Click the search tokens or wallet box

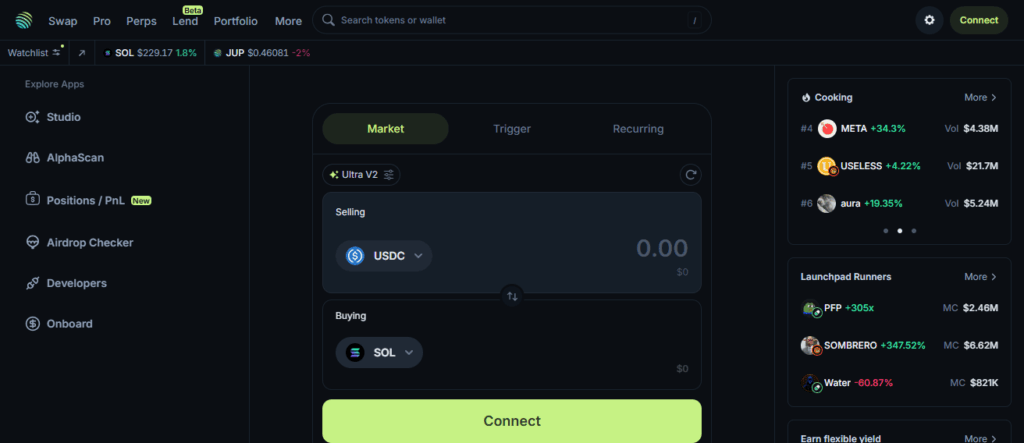tap(512, 20)
